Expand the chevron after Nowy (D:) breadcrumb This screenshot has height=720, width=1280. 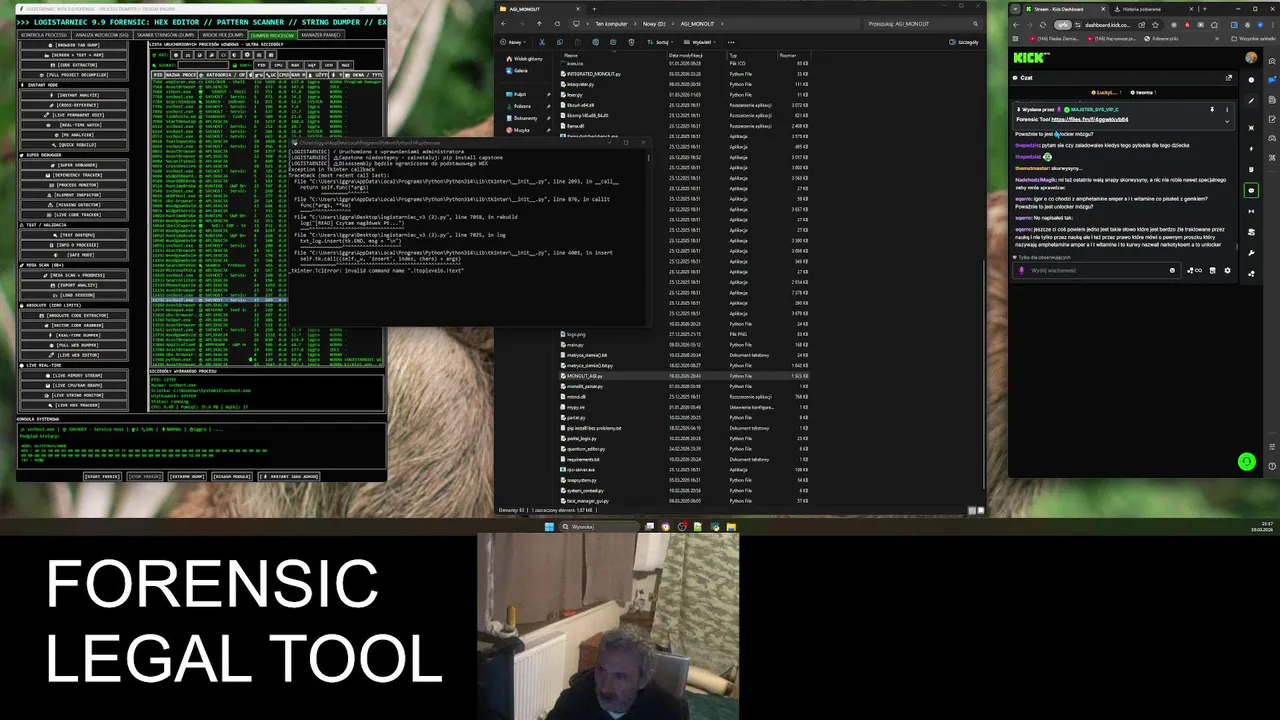coord(672,24)
